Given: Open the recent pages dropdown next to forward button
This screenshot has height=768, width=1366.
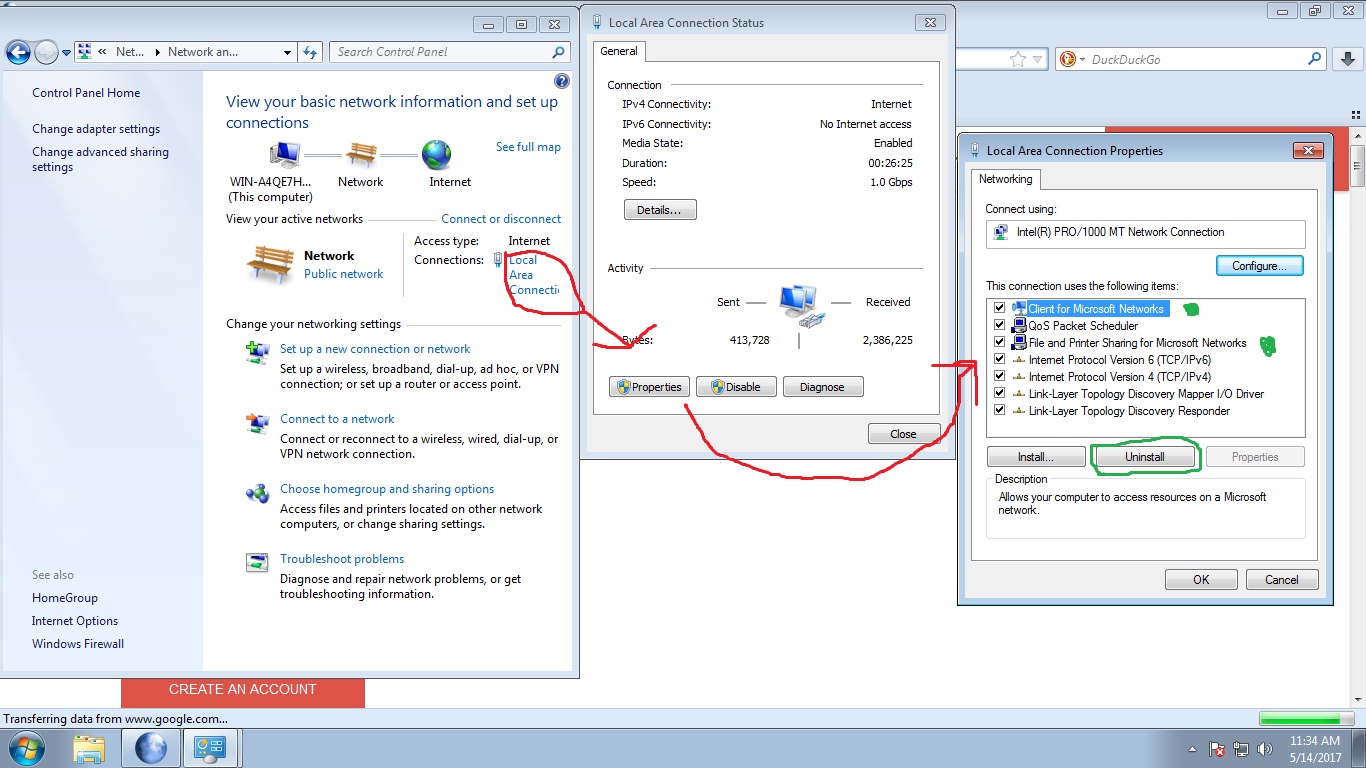Looking at the screenshot, I should [x=66, y=52].
